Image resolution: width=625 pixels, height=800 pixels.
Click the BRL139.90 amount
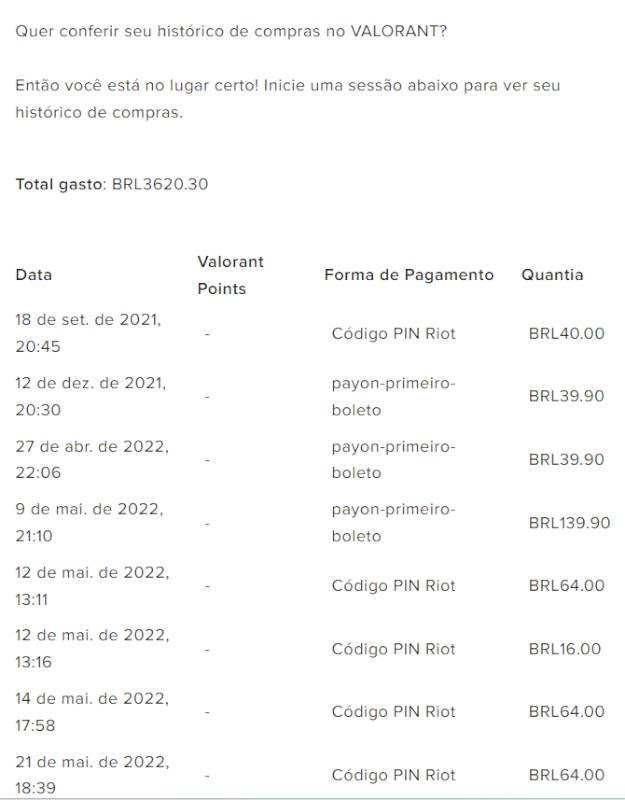[x=569, y=523]
